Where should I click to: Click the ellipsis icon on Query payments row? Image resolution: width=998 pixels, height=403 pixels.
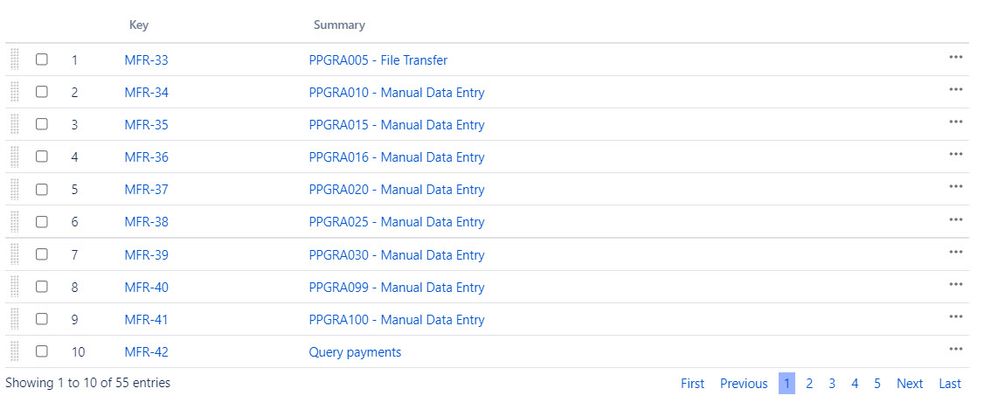(x=955, y=349)
